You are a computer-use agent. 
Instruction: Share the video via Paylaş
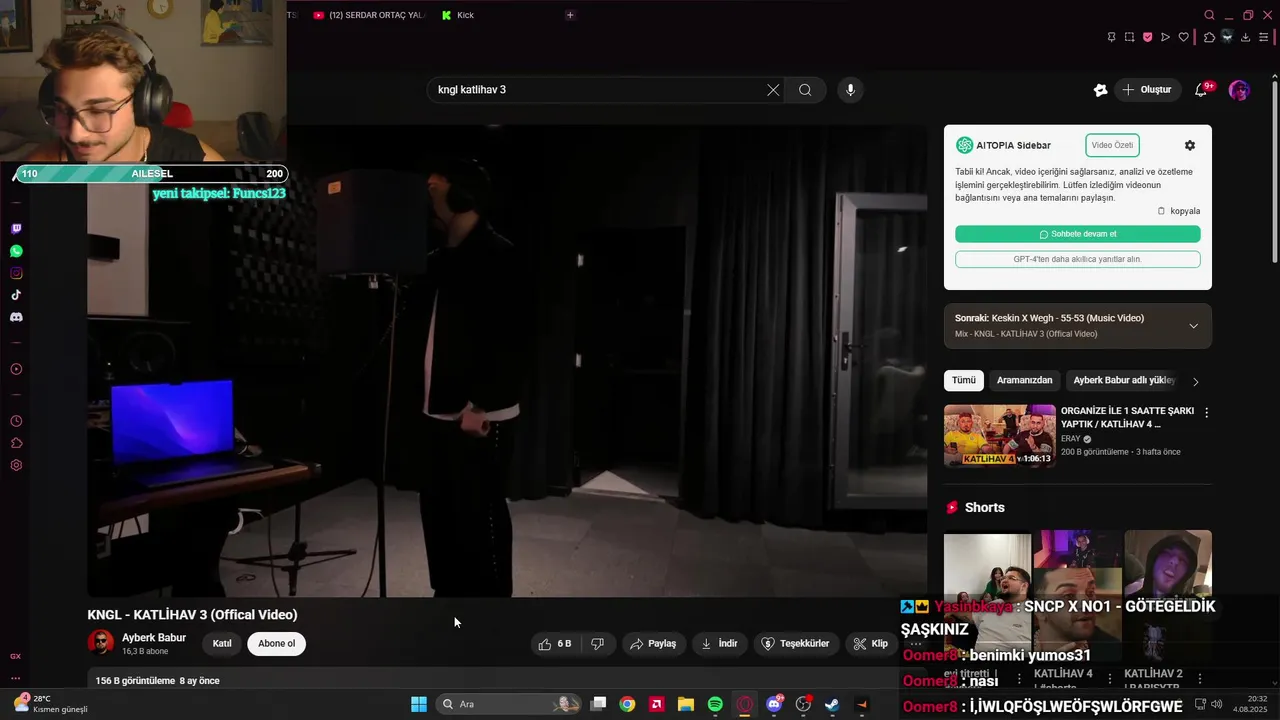point(652,644)
